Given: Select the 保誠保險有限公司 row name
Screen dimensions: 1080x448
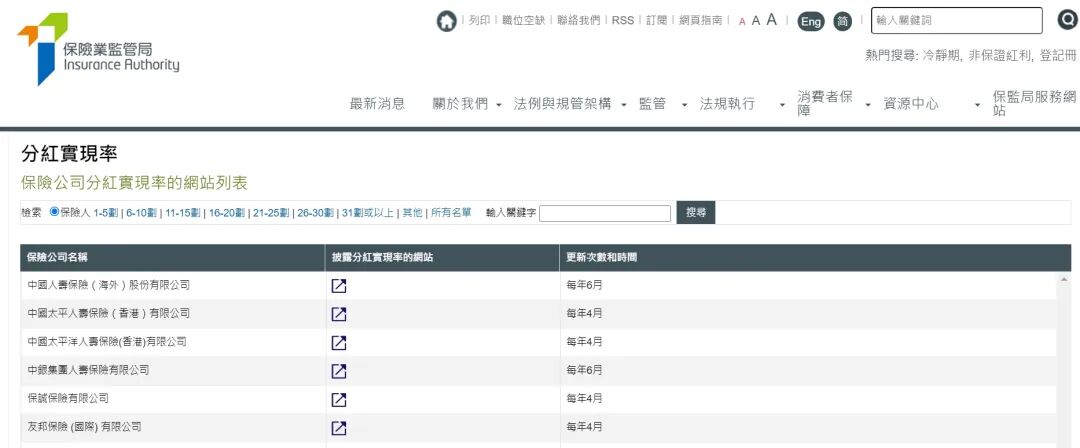Looking at the screenshot, I should (x=68, y=398).
